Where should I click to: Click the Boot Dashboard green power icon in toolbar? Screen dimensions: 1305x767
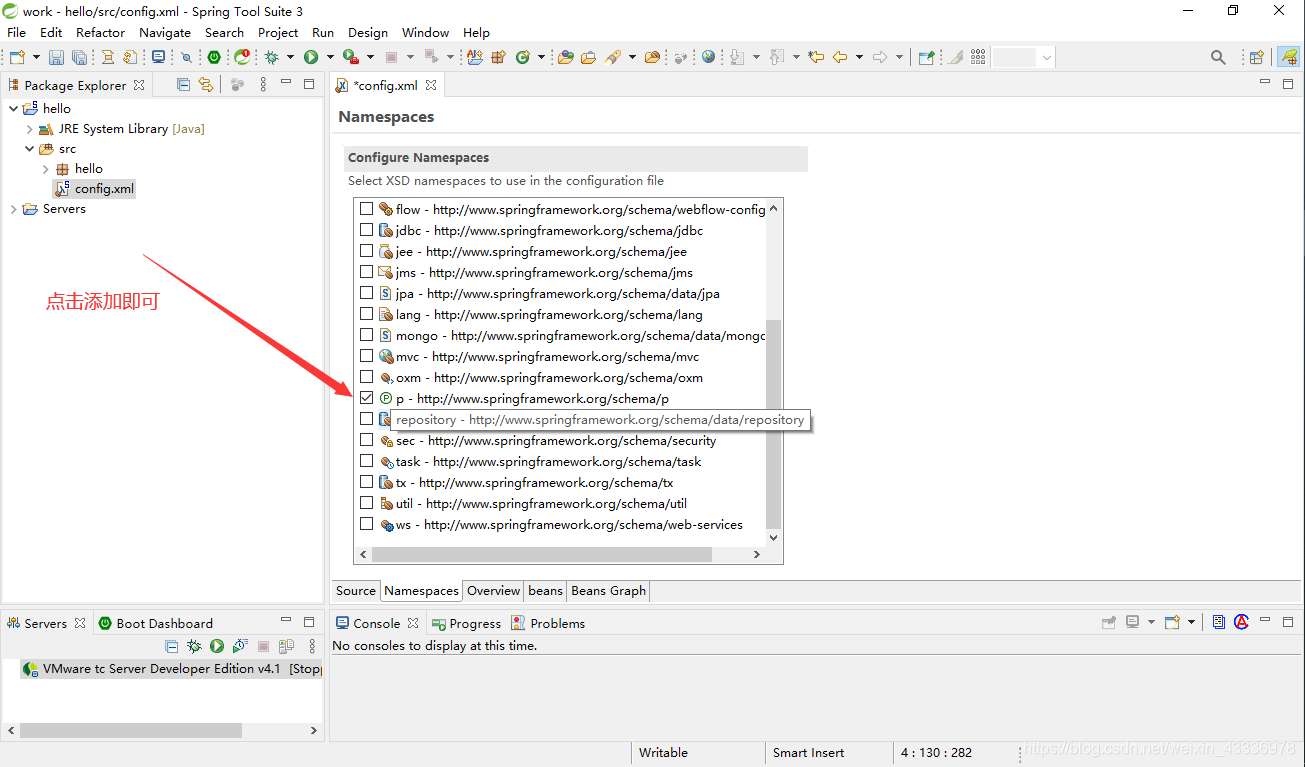[213, 57]
